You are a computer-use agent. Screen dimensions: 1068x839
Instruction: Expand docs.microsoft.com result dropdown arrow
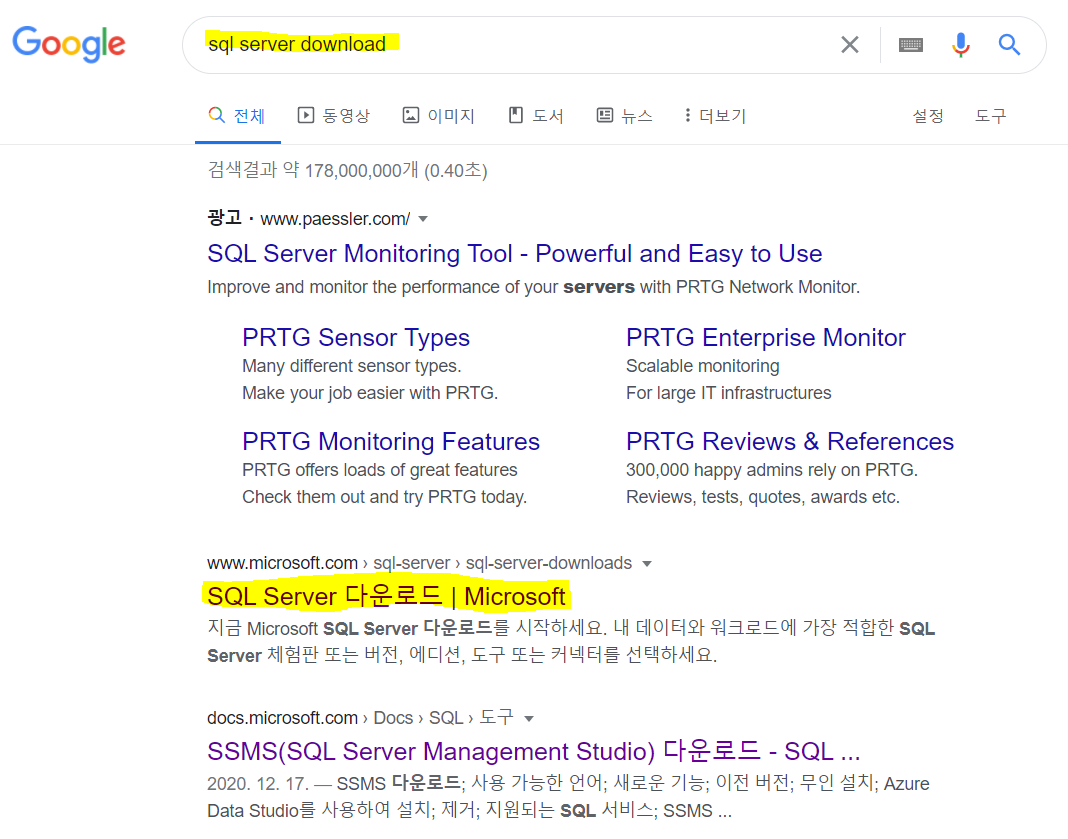[x=529, y=718]
